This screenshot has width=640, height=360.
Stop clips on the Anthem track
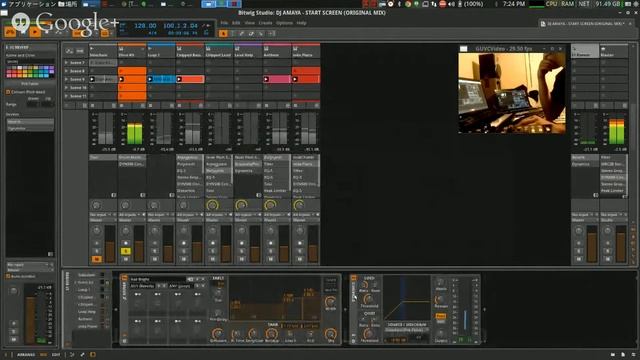pos(267,106)
